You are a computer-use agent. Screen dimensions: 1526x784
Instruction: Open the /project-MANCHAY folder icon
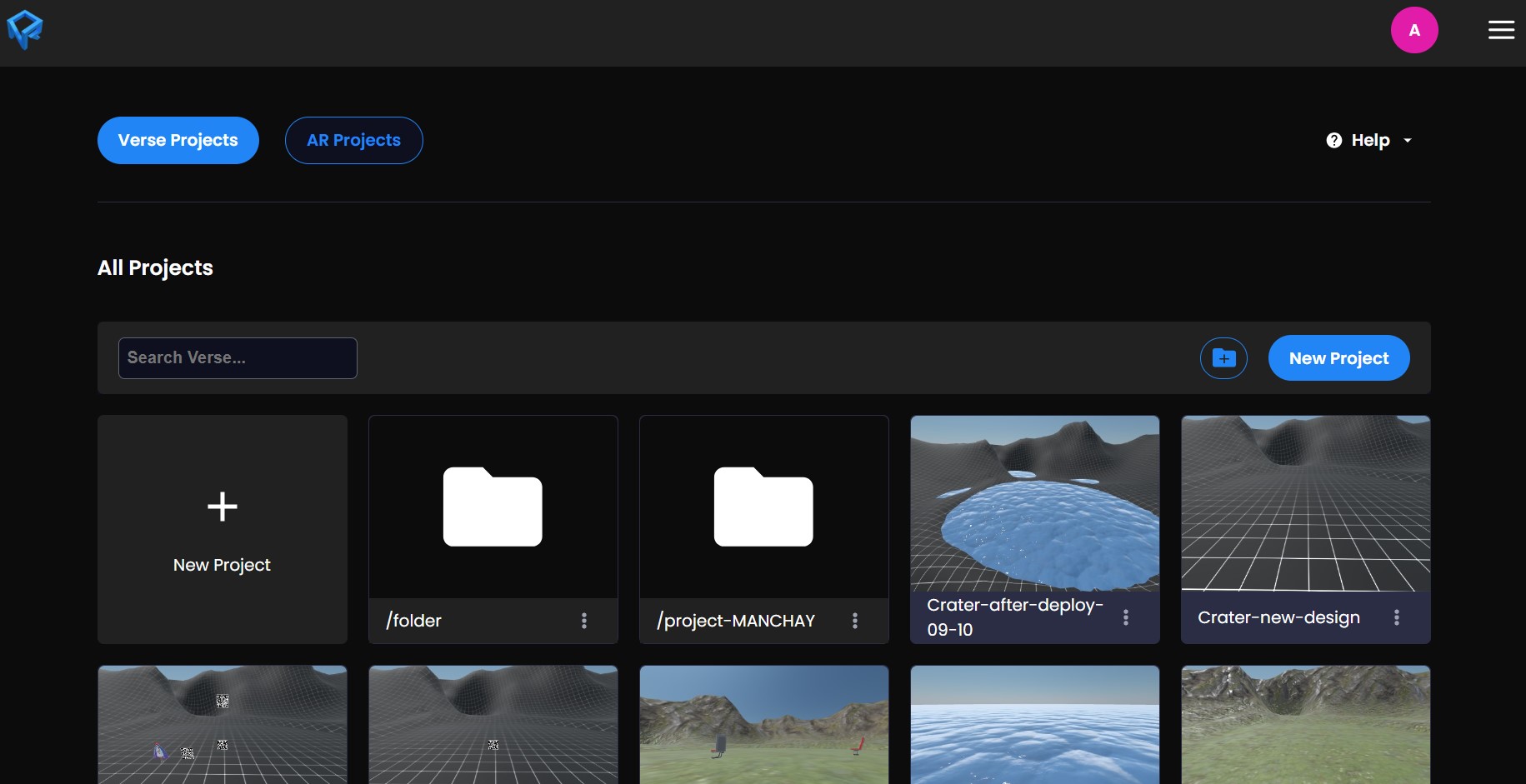[x=763, y=507]
